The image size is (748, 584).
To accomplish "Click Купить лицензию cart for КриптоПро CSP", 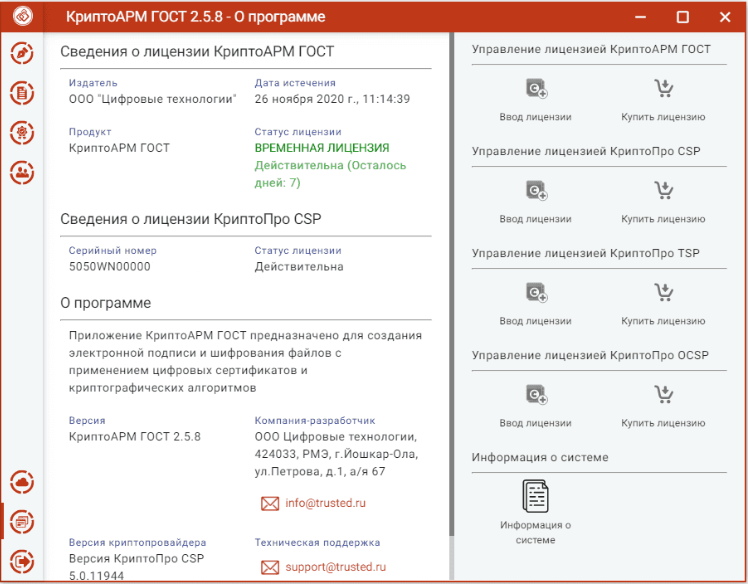I will [664, 190].
